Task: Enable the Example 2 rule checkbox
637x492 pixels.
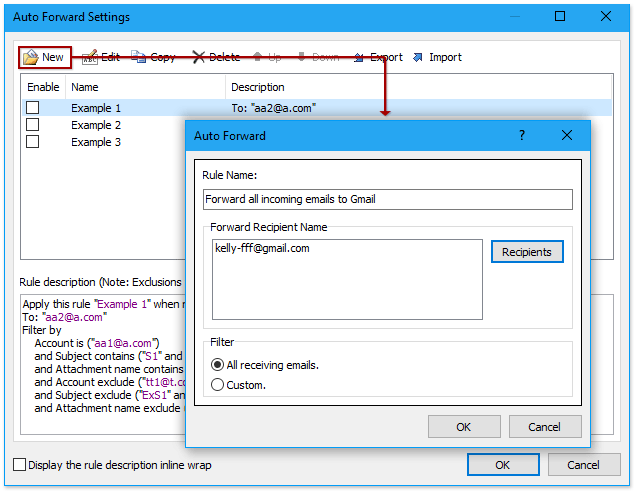Action: pos(33,125)
